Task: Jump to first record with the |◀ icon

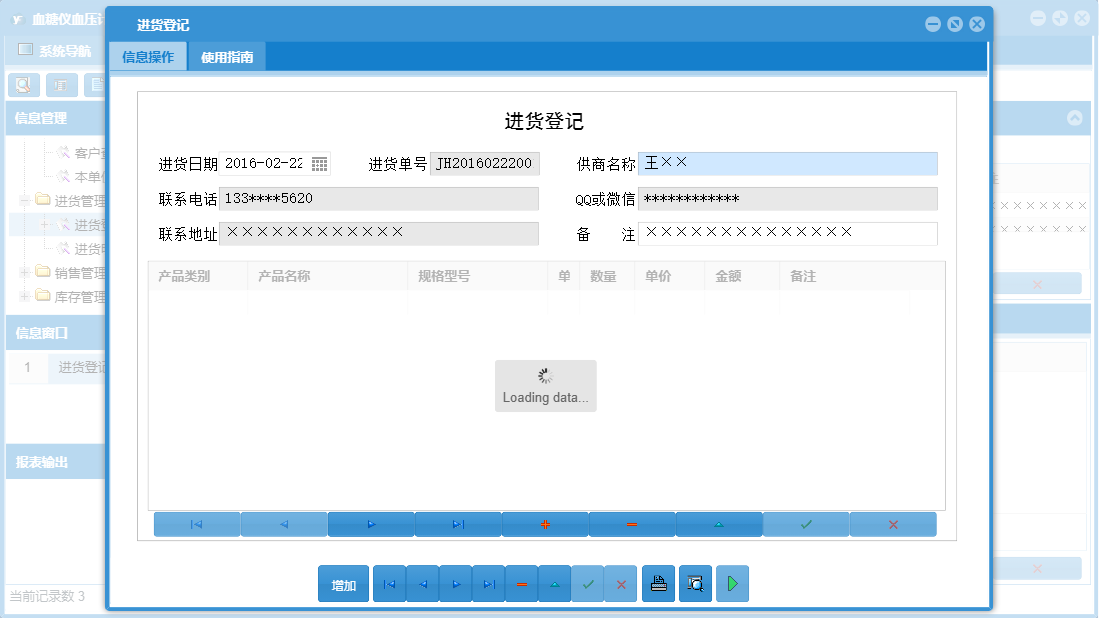Action: [196, 523]
